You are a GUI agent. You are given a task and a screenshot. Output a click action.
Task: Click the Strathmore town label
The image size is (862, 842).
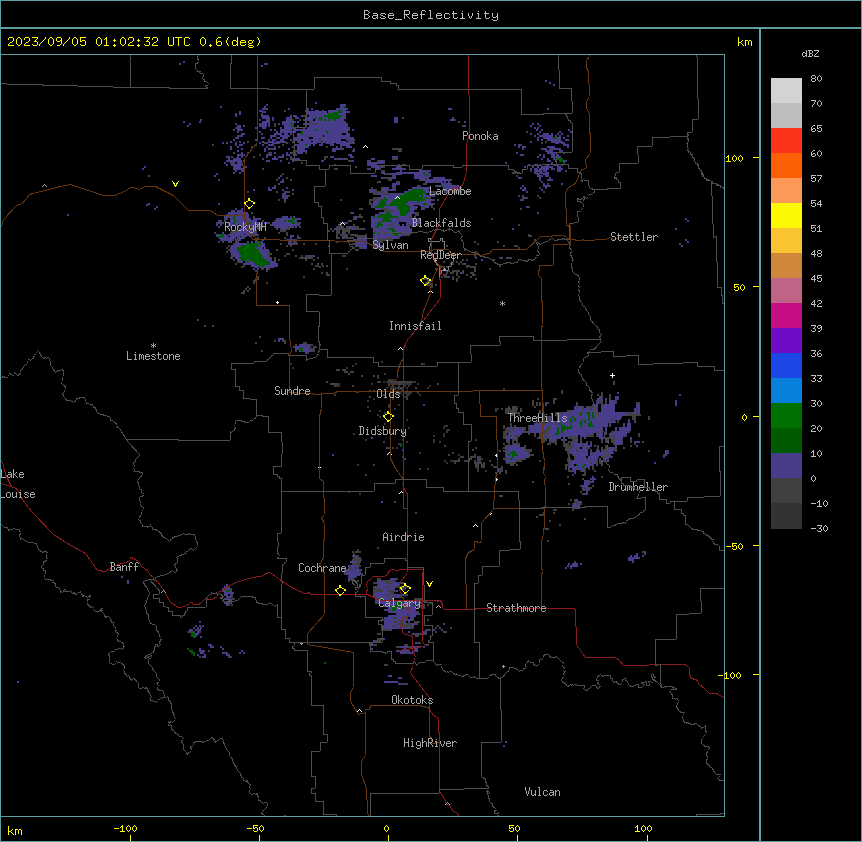coord(516,608)
